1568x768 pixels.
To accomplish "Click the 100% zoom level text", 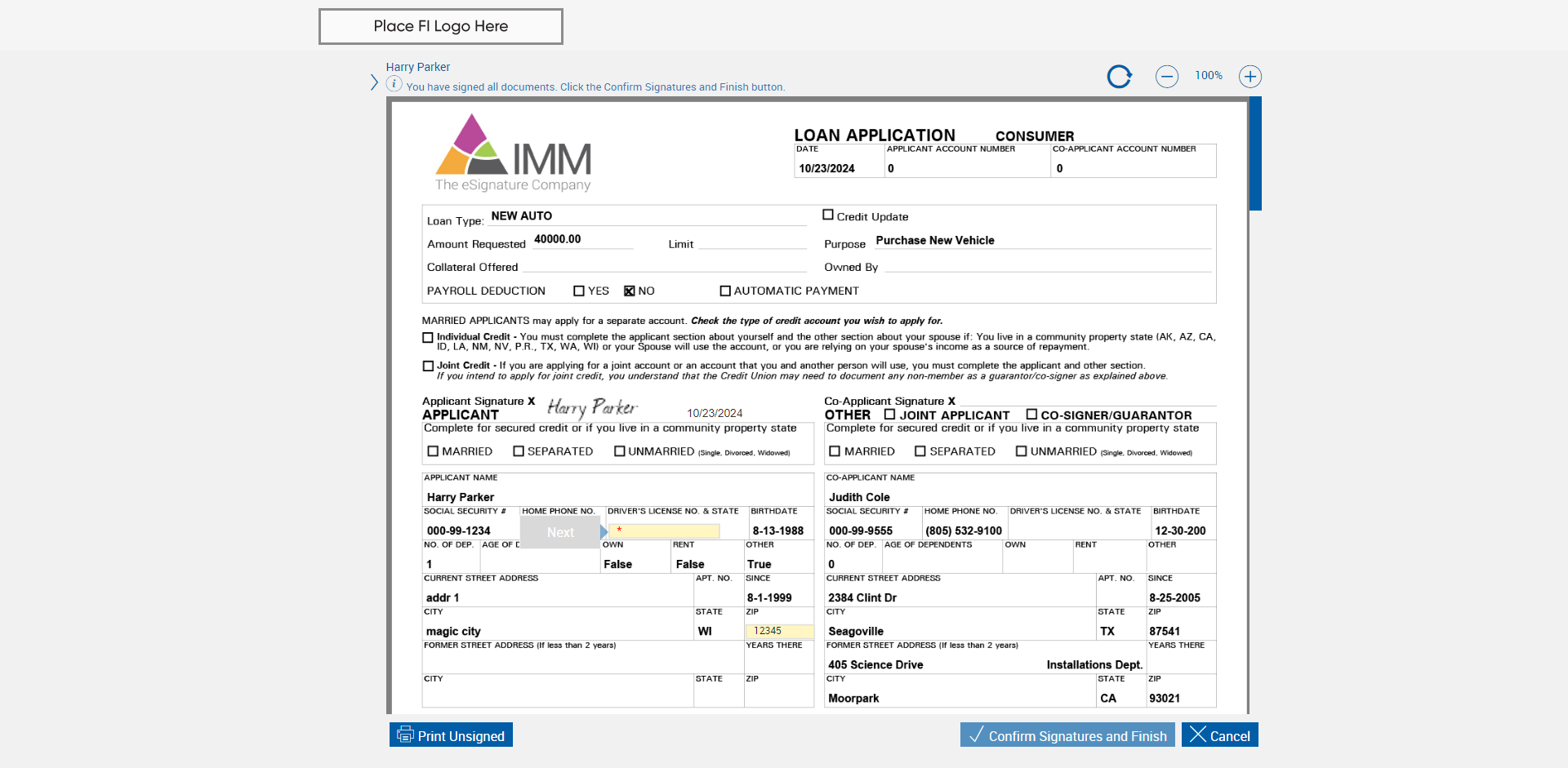I will pos(1209,75).
